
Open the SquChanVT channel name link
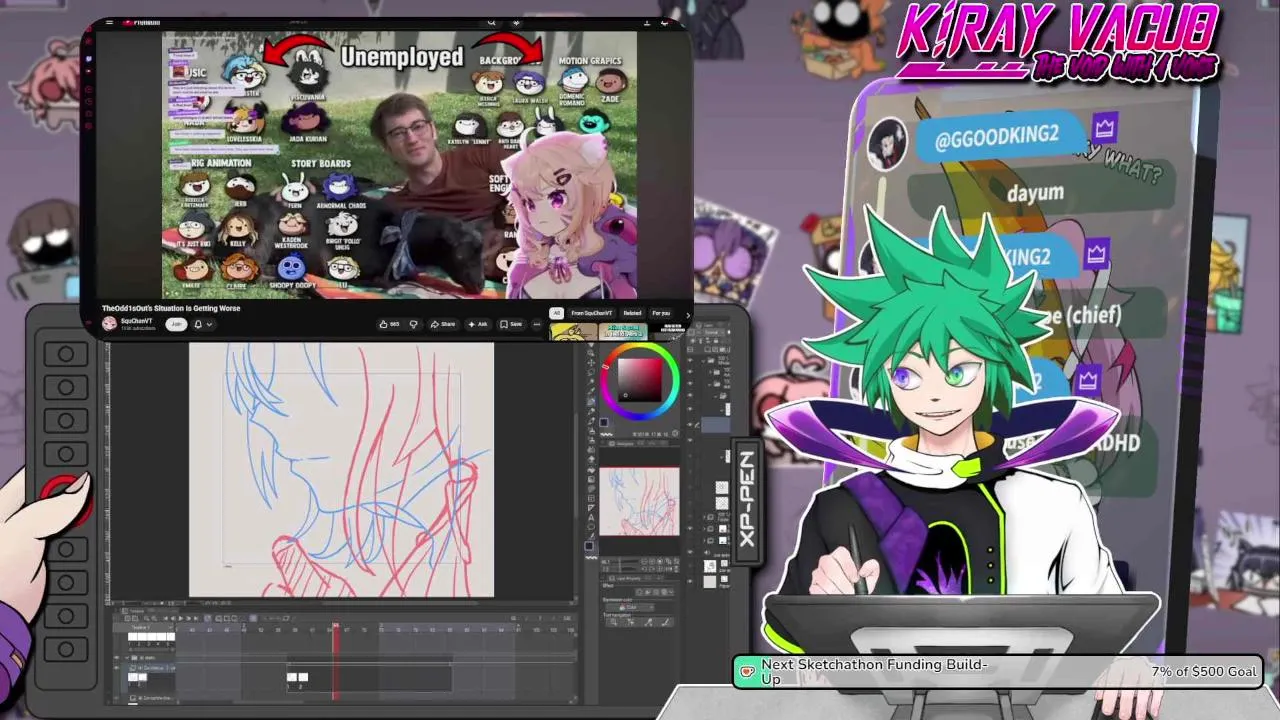(x=136, y=321)
